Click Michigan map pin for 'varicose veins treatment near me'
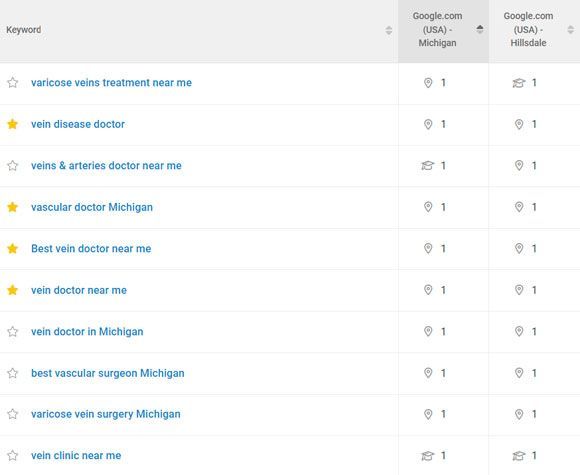Viewport: 580px width, 475px height. (428, 82)
